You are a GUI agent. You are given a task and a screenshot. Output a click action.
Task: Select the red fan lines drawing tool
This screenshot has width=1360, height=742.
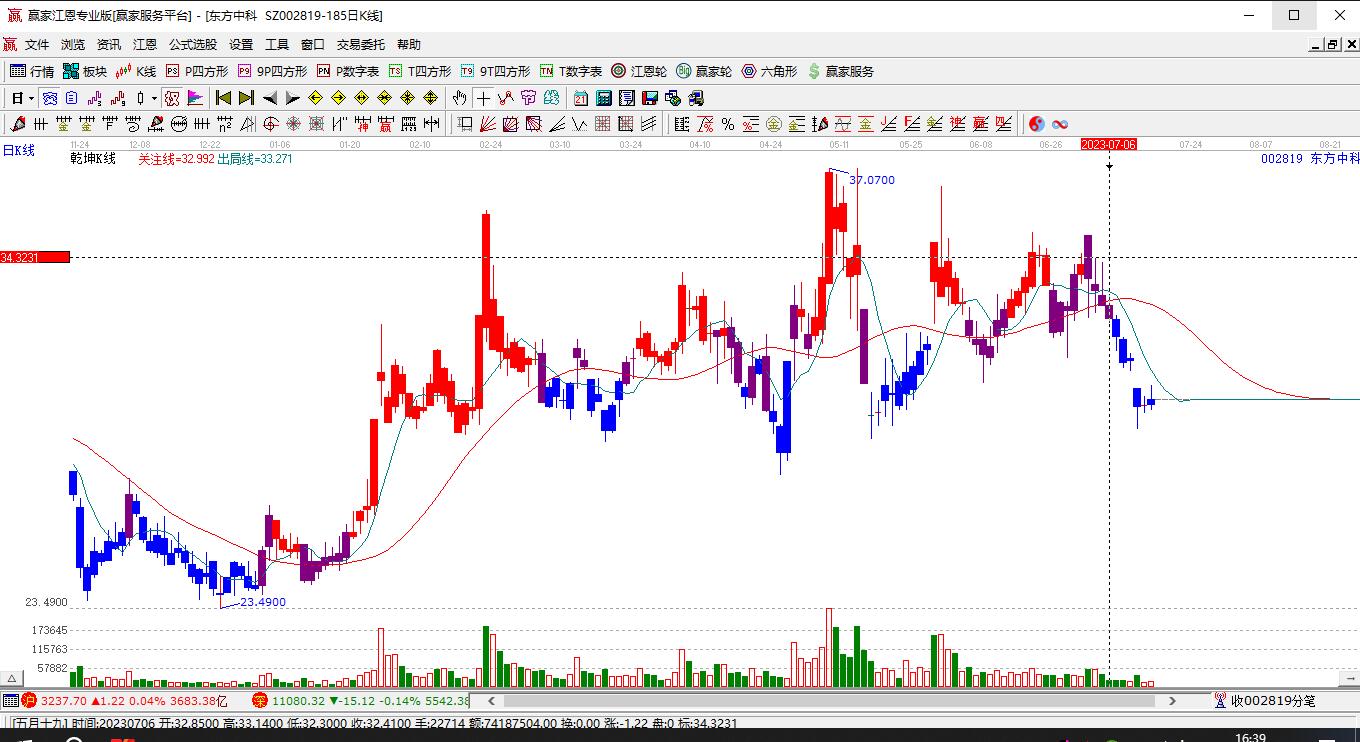click(488, 124)
